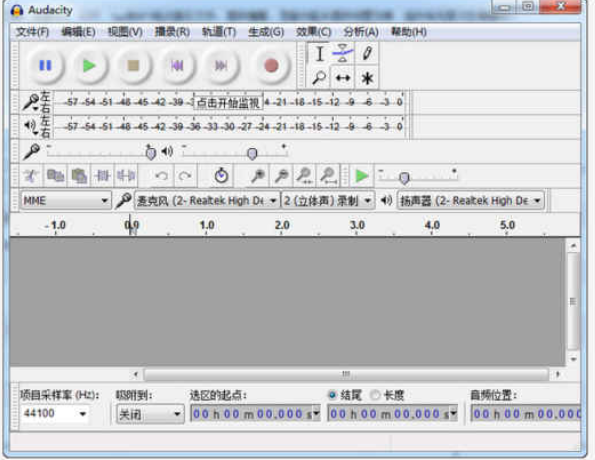Click the selection end time field
The height and width of the screenshot is (460, 595).
point(392,413)
